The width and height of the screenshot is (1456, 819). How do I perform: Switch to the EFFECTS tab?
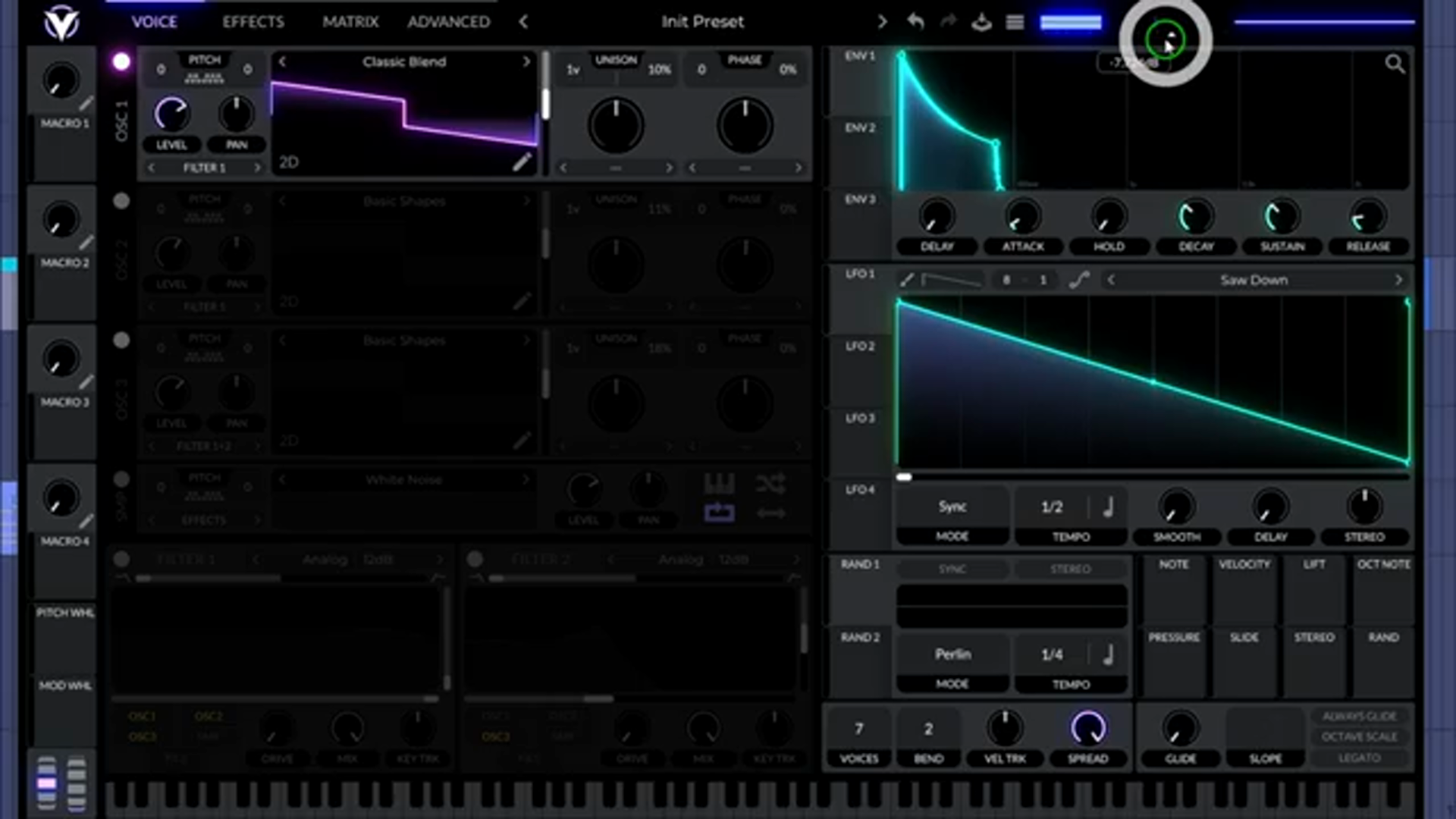pos(253,22)
